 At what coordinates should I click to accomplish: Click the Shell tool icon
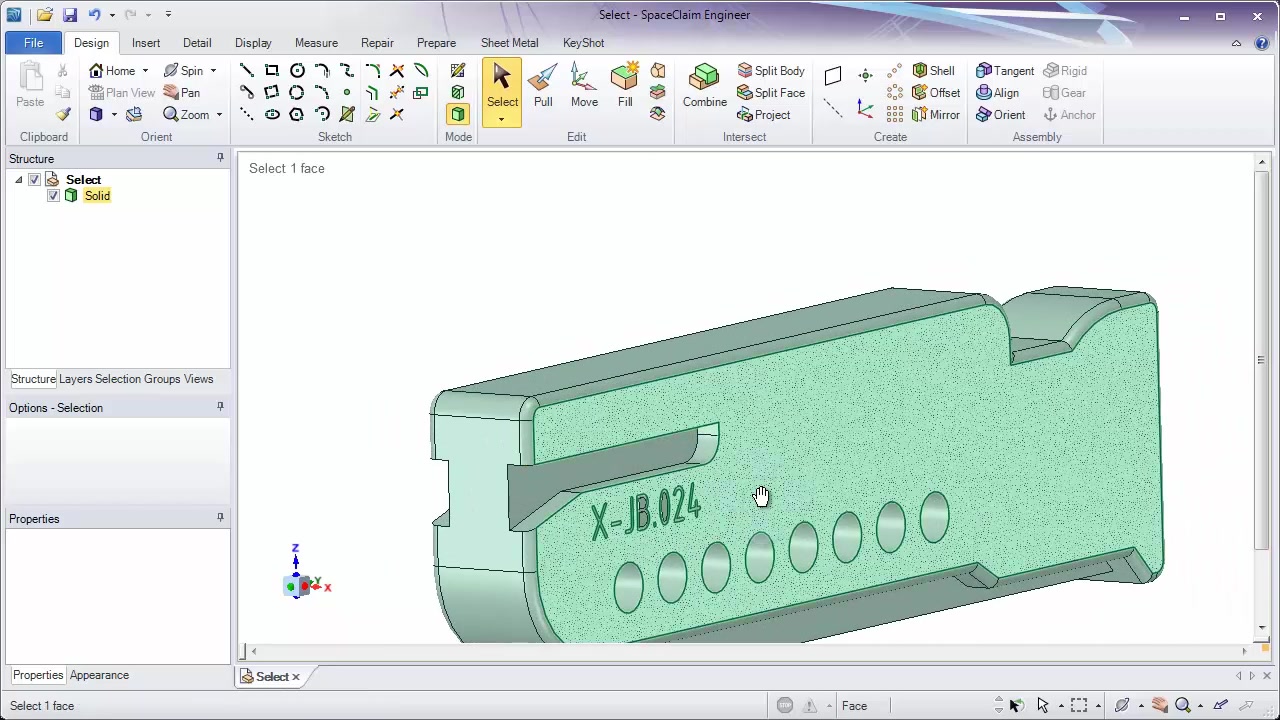[x=920, y=71]
